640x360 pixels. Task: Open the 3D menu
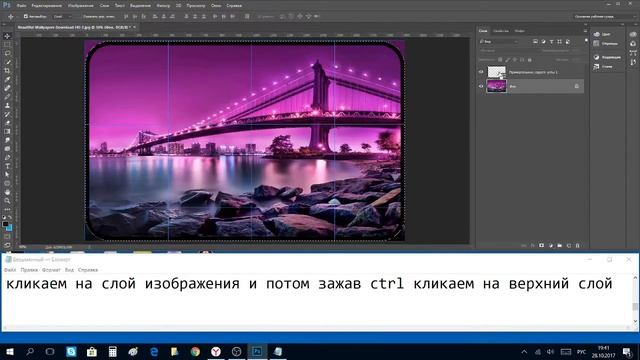tap(178, 6)
